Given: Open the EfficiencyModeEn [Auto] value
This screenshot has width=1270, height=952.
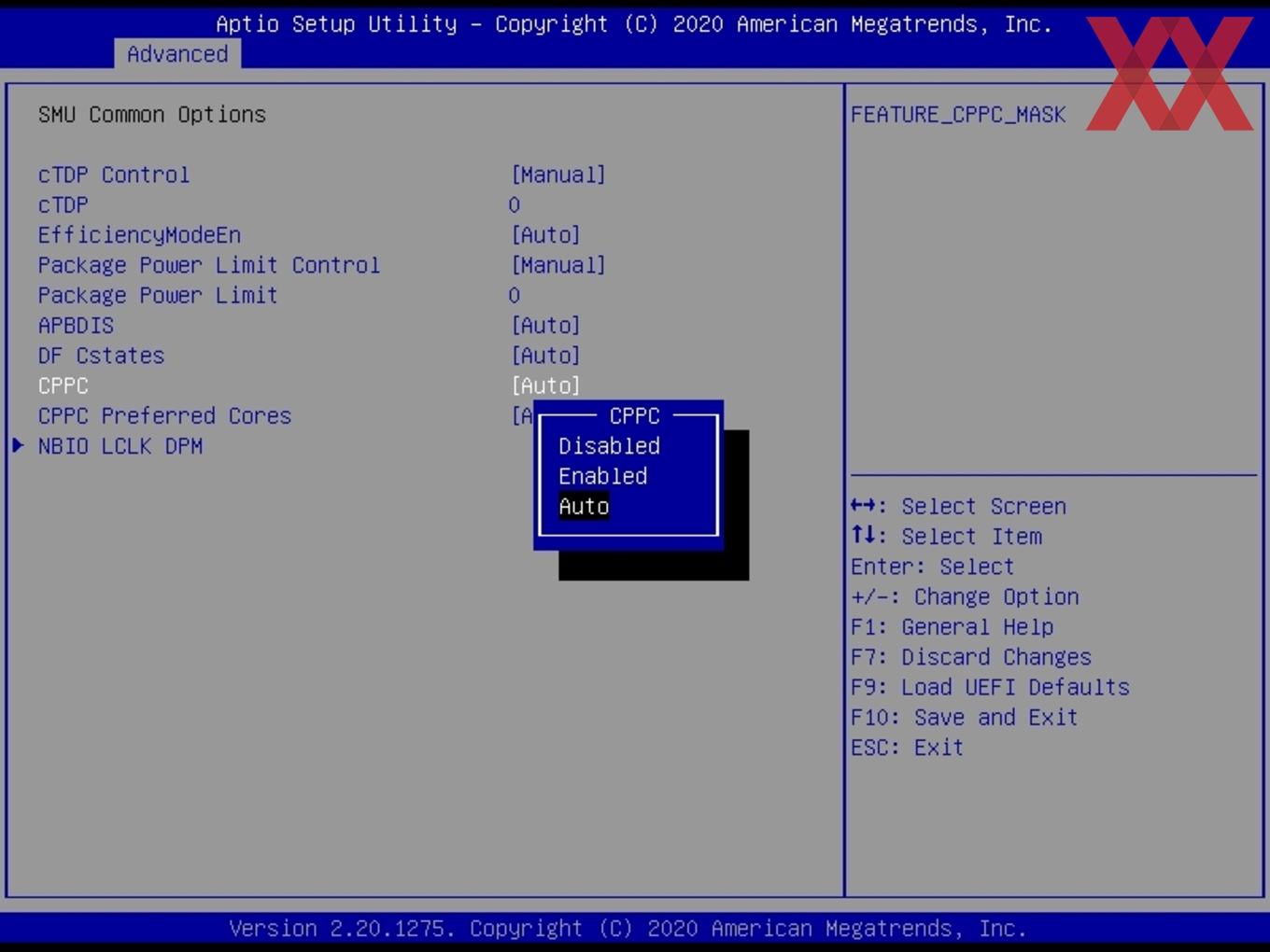Looking at the screenshot, I should tap(545, 235).
